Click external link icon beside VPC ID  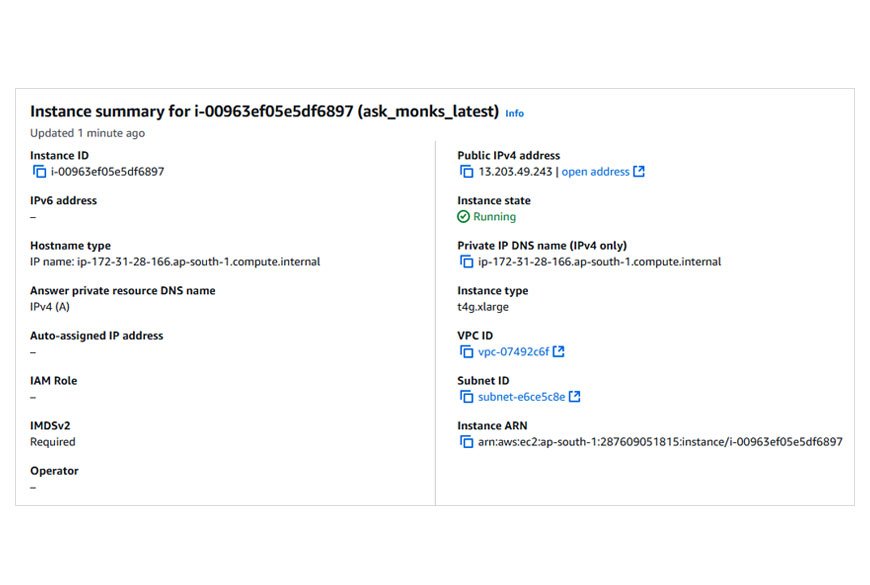click(559, 352)
